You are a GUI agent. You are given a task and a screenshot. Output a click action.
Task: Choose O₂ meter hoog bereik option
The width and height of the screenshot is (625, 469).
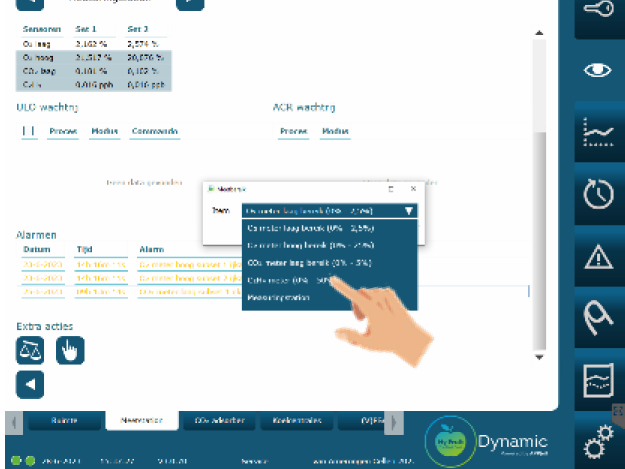click(x=296, y=244)
